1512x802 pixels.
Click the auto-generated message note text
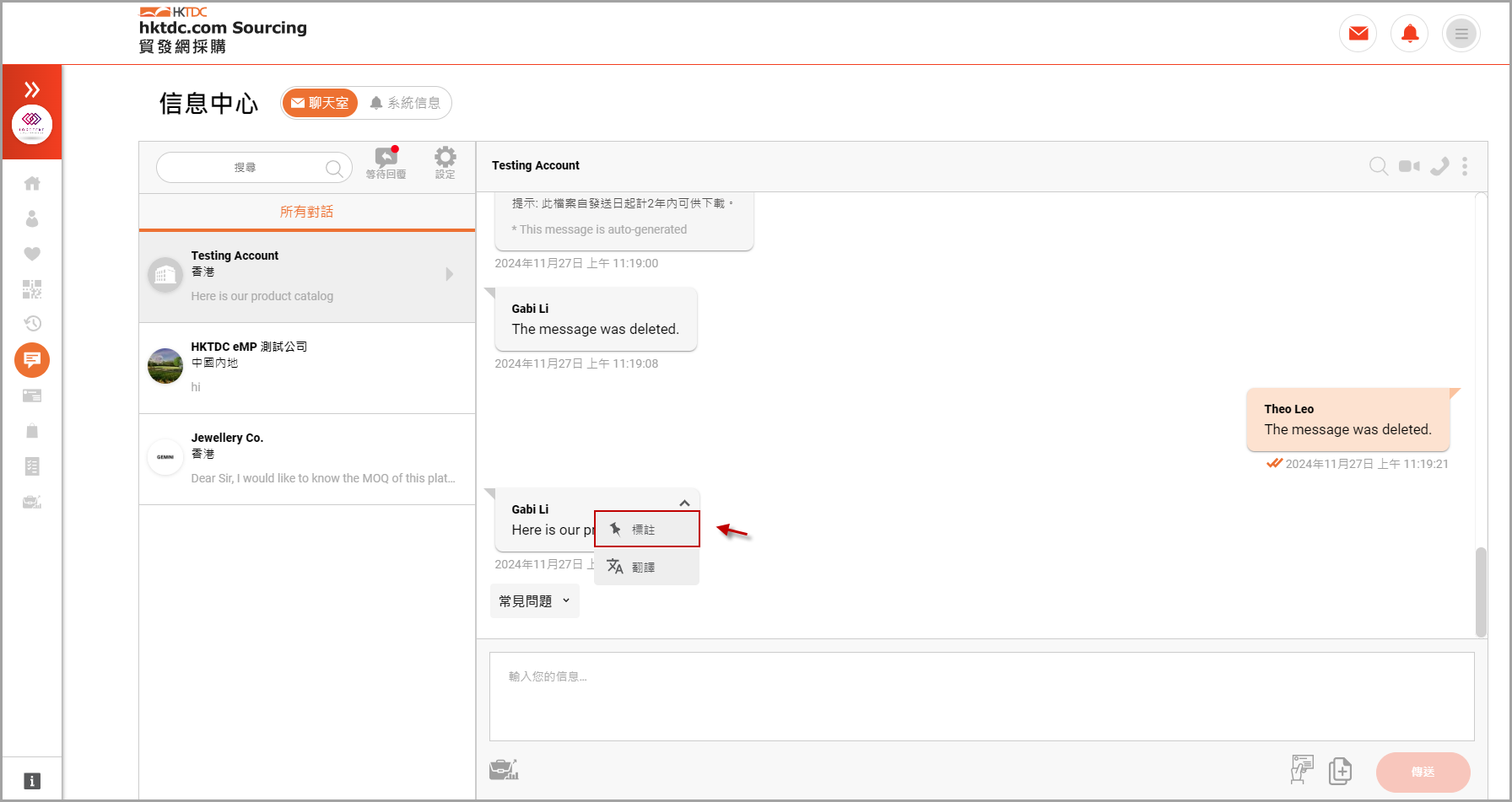(599, 229)
